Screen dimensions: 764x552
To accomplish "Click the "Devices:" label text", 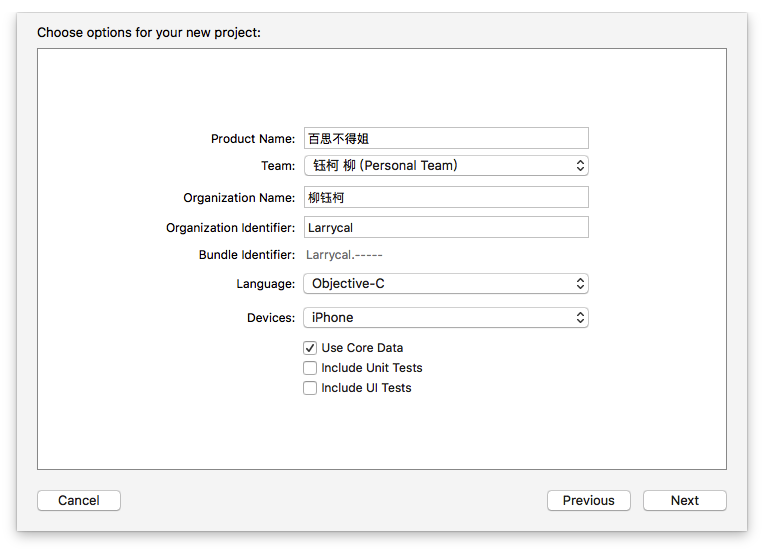I will click(x=270, y=318).
